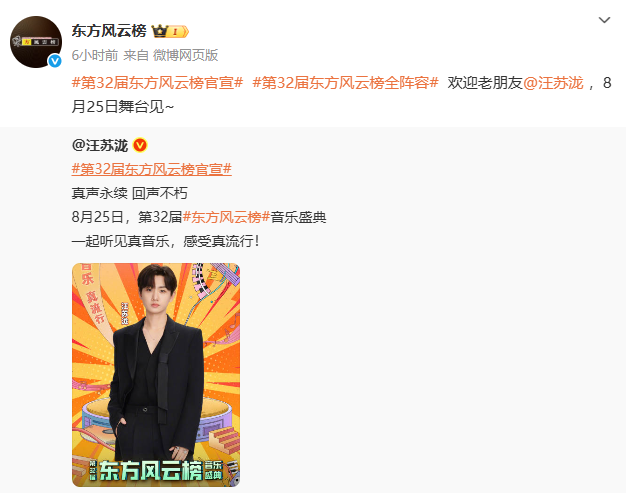The height and width of the screenshot is (493, 626).
Task: Open hashtag 第32届东方风云榜全阵容
Action: [345, 83]
